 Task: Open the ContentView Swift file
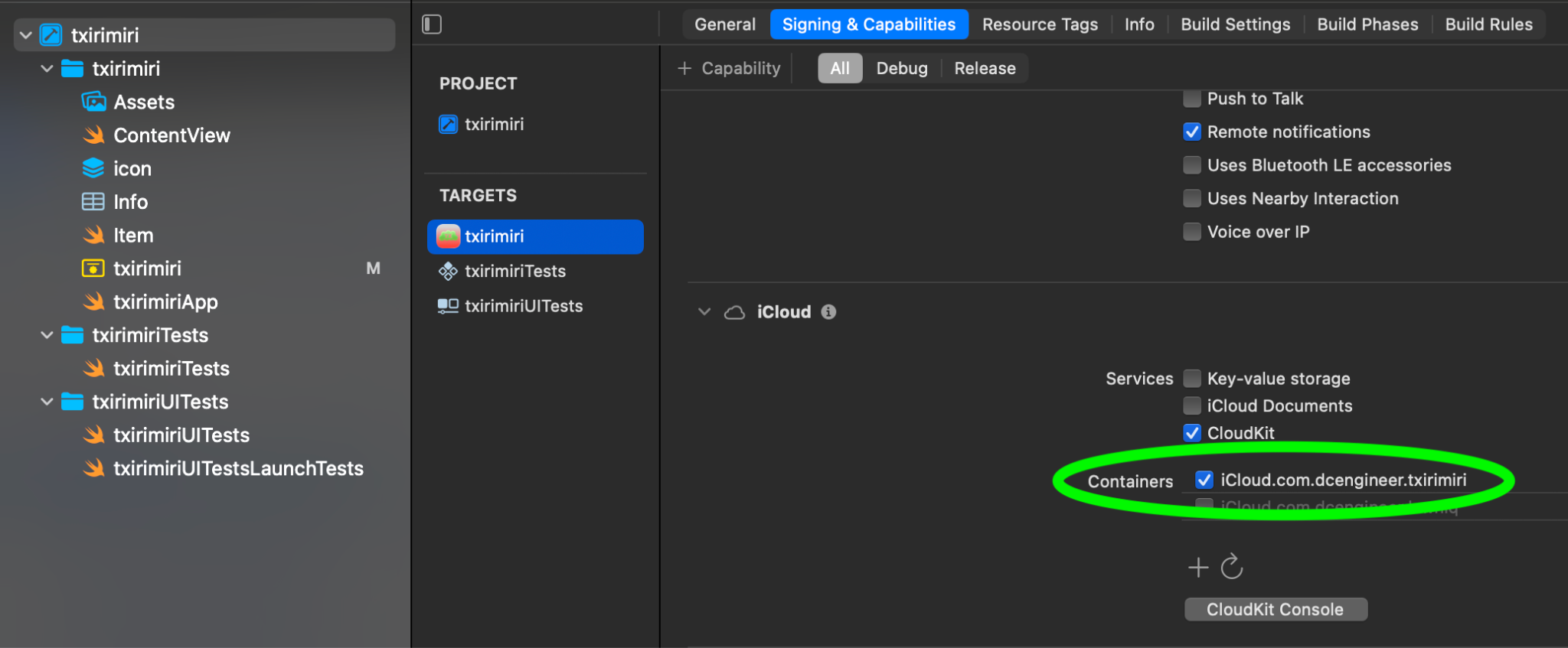(x=171, y=135)
